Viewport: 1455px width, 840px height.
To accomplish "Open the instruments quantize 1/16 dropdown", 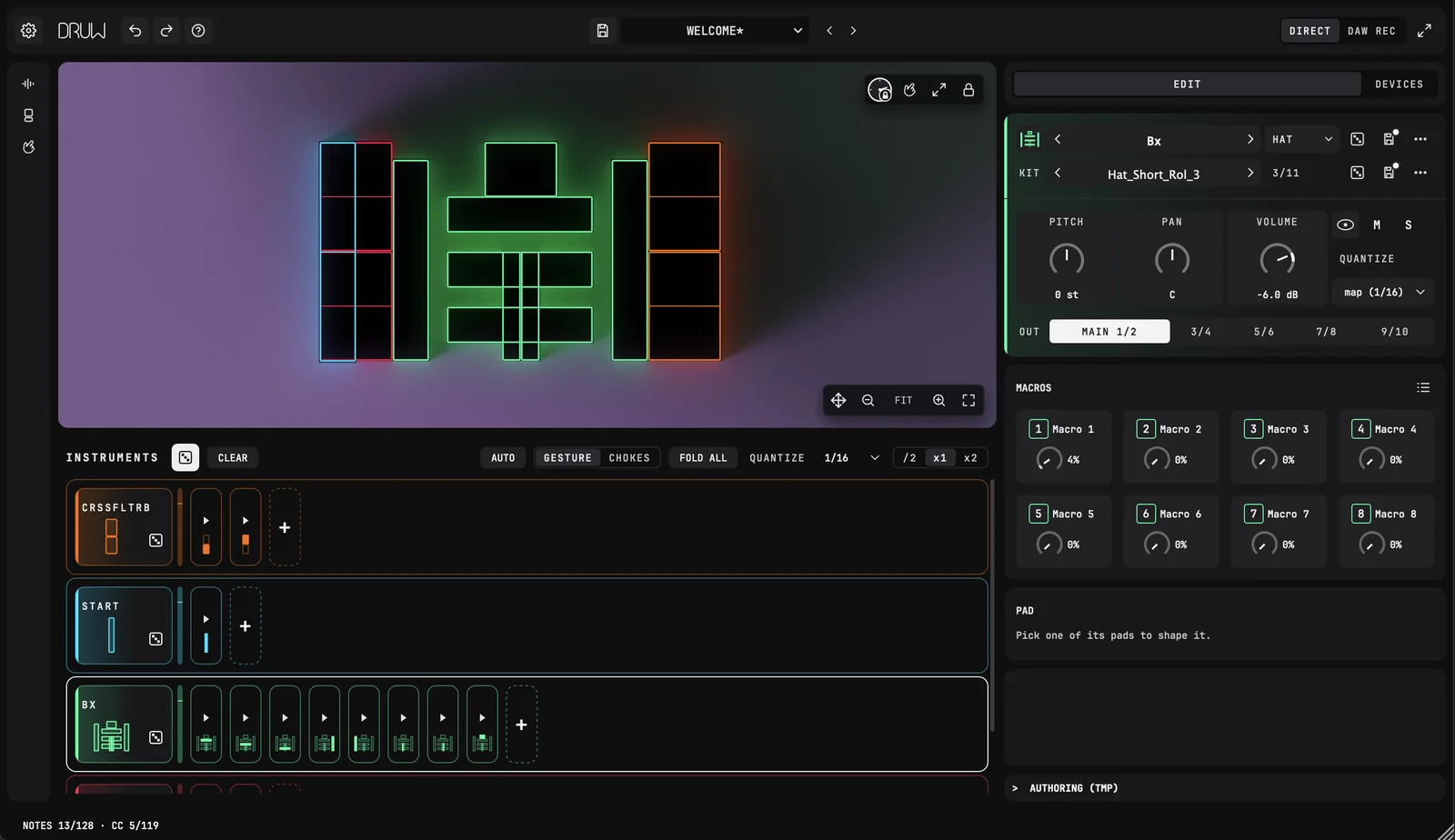I will [851, 458].
